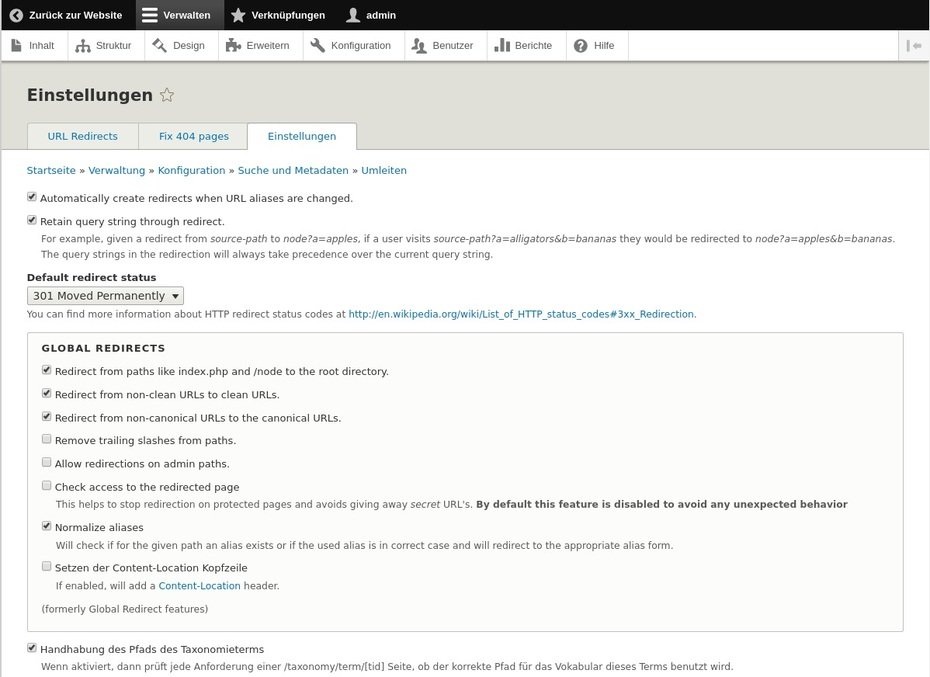
Task: Click the Design paintbrush icon
Action: 159,45
